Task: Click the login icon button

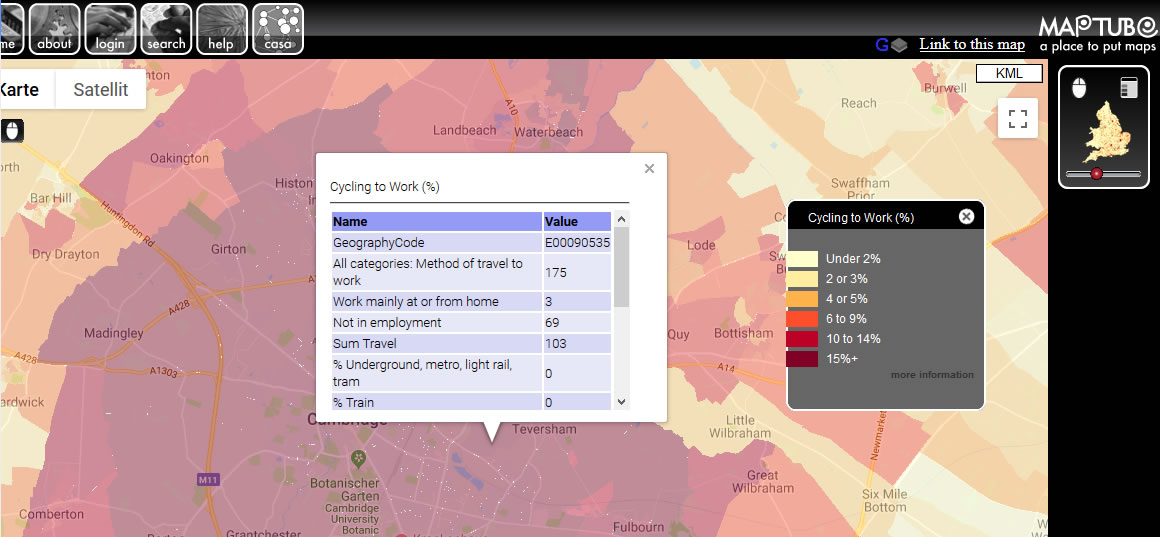Action: pos(110,28)
